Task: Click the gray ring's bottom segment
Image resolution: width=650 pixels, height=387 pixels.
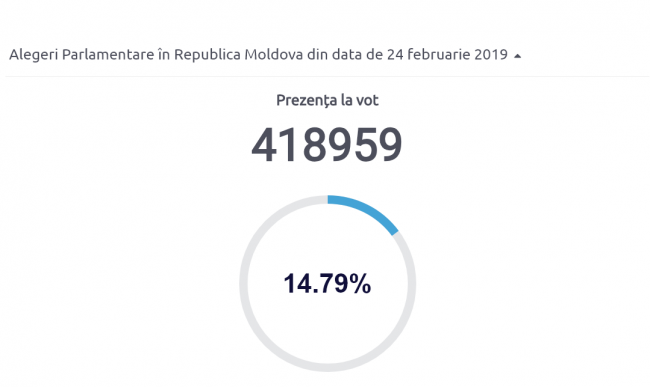Action: (327, 368)
